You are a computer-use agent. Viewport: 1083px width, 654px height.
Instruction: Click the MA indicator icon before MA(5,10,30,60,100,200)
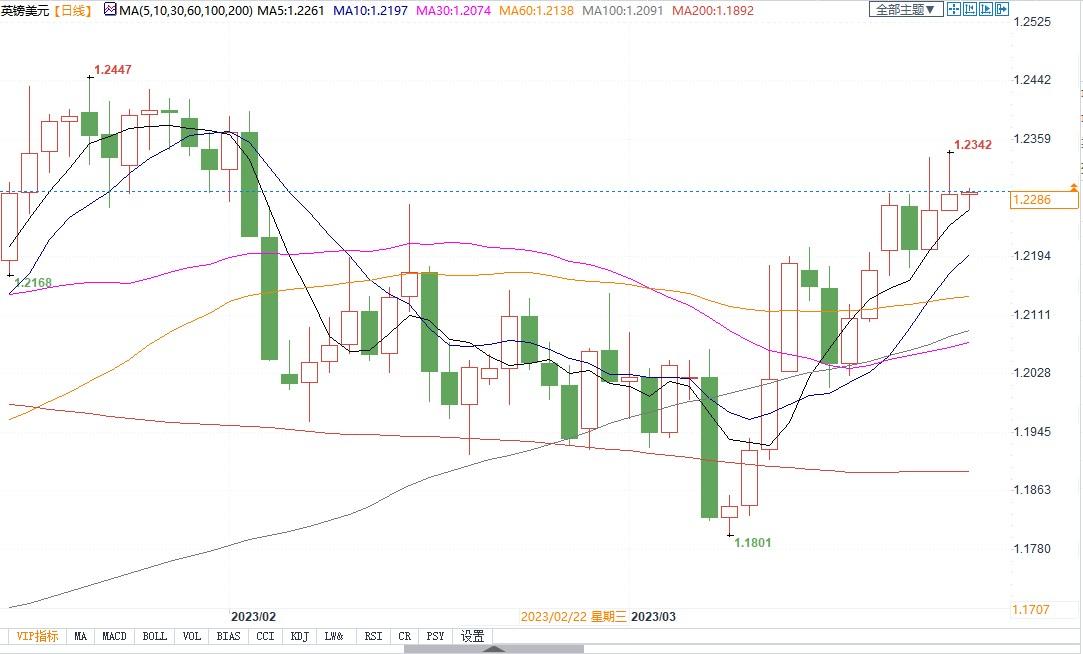pos(110,10)
